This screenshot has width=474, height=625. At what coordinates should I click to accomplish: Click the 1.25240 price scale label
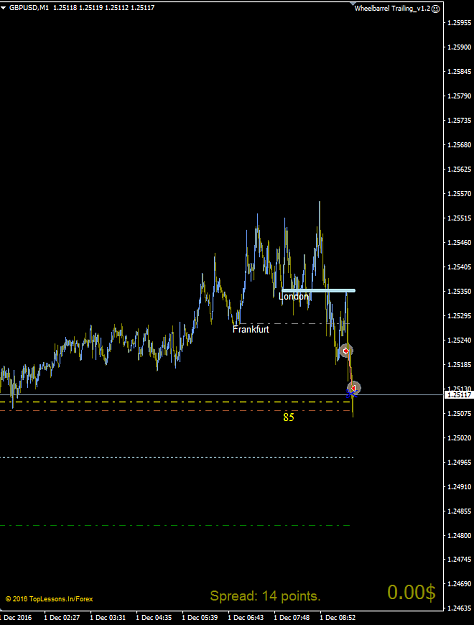(459, 340)
